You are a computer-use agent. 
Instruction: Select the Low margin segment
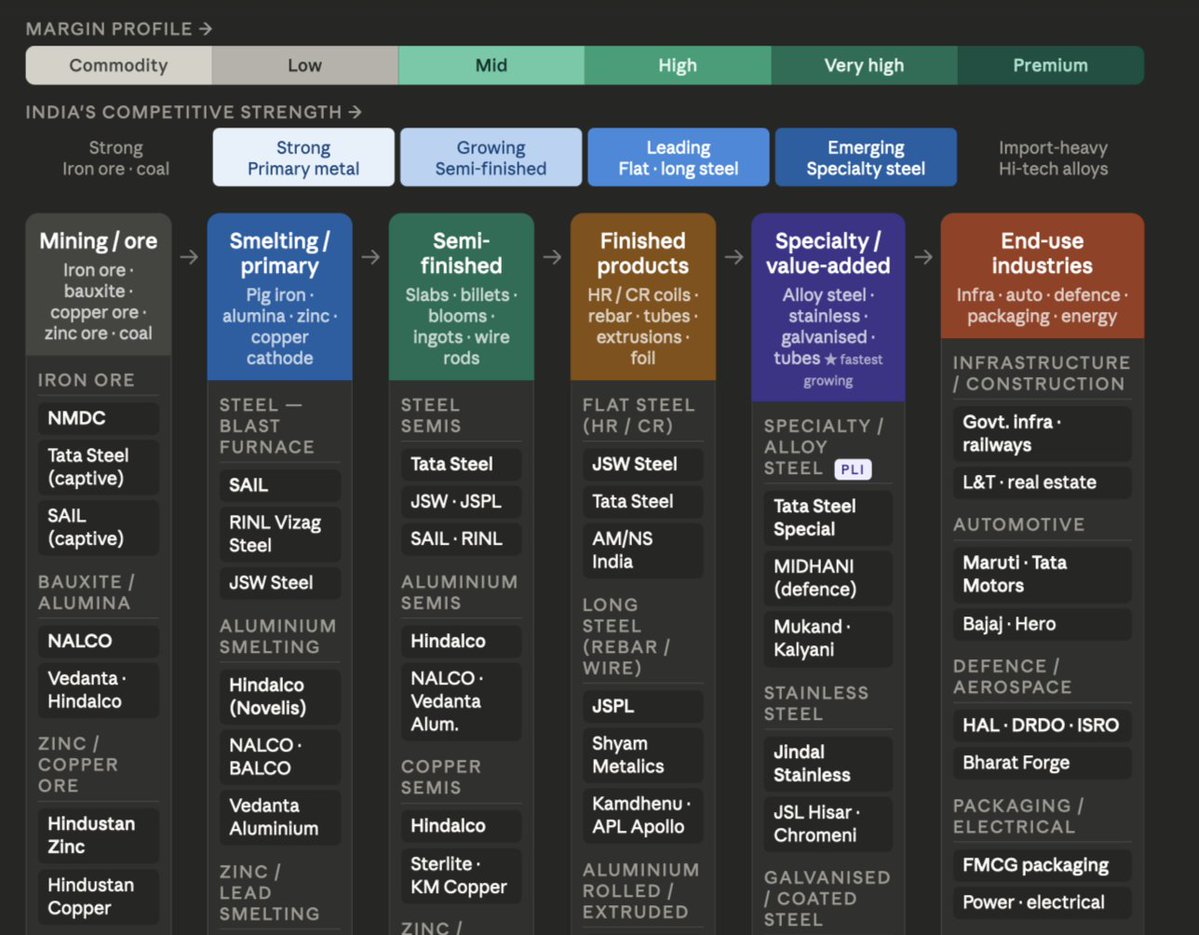click(x=305, y=66)
